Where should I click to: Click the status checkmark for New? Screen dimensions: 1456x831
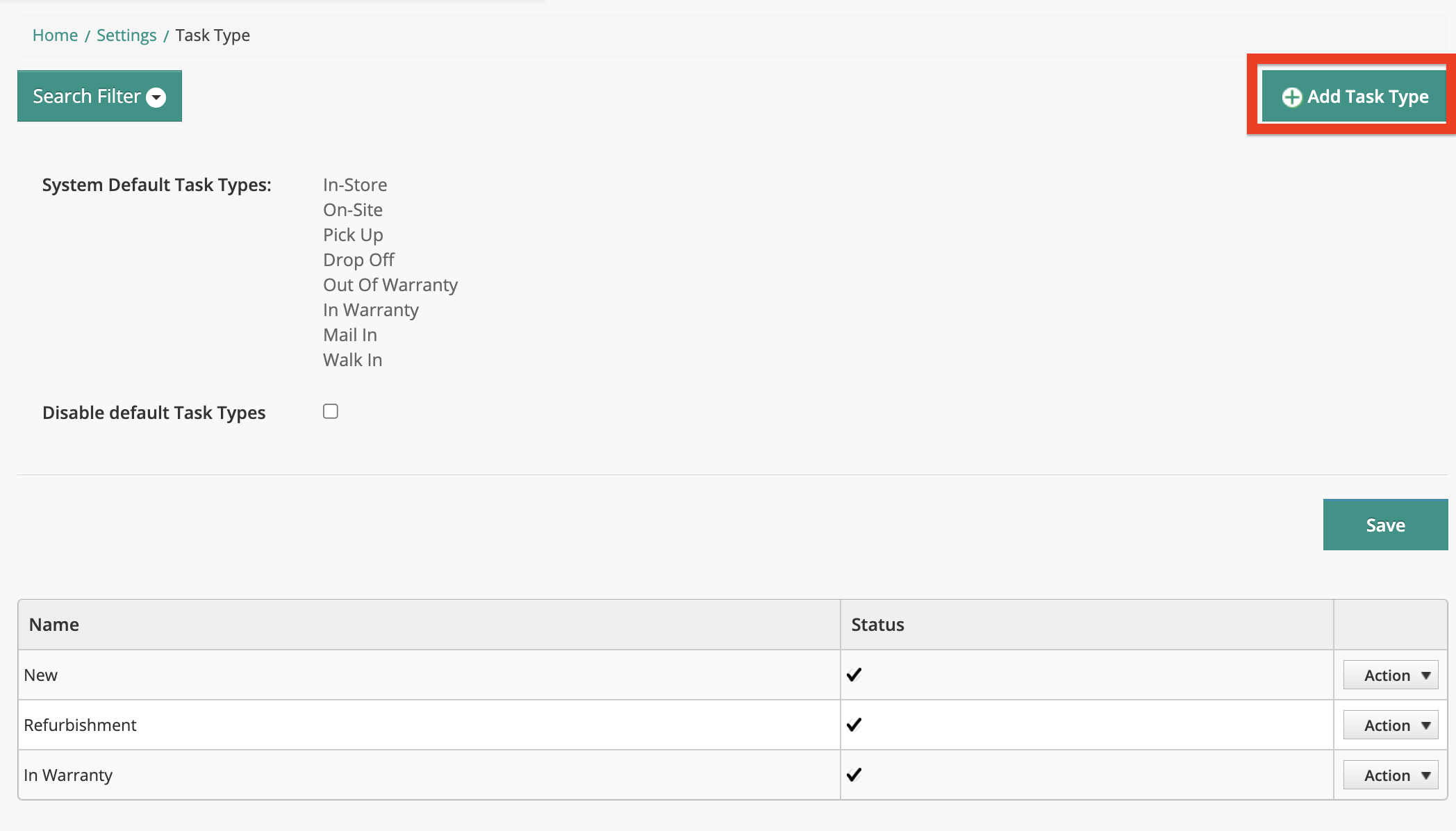[x=854, y=675]
